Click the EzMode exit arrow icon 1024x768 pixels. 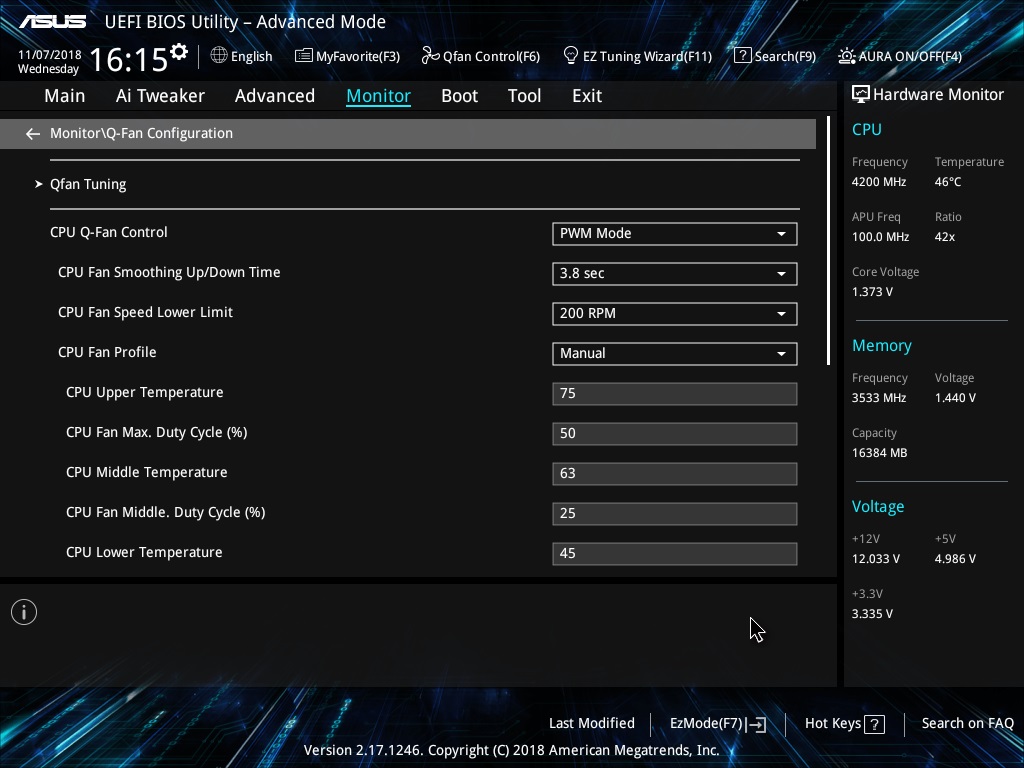coord(756,724)
